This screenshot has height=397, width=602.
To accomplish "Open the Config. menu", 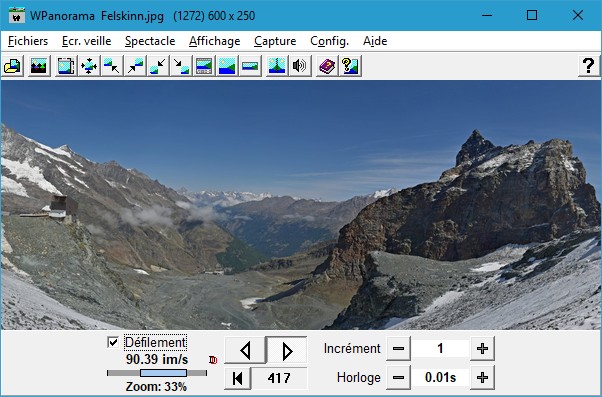I will [x=329, y=41].
